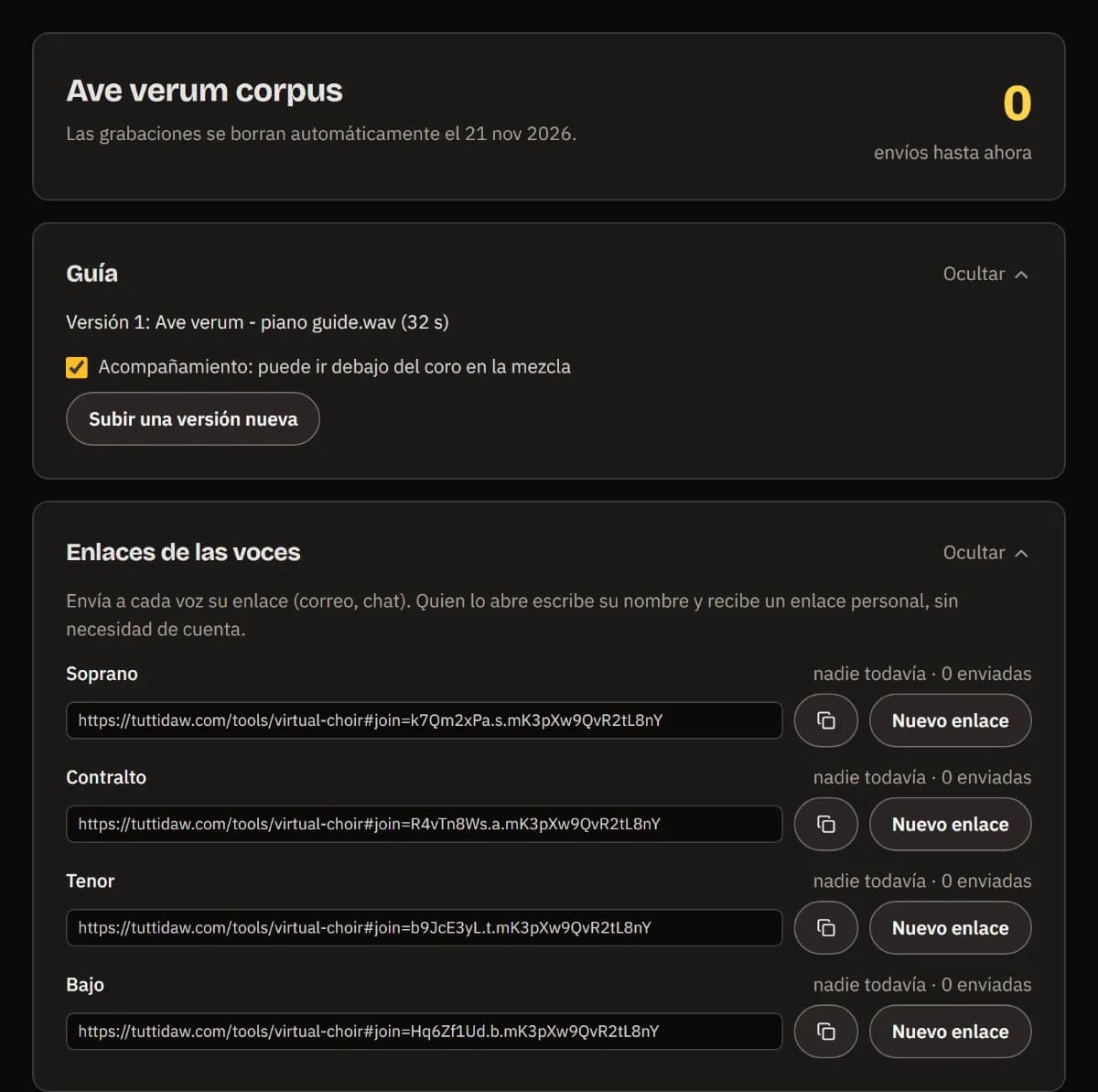Select the Contralto link URL field
This screenshot has height=1092, width=1098.
(424, 824)
